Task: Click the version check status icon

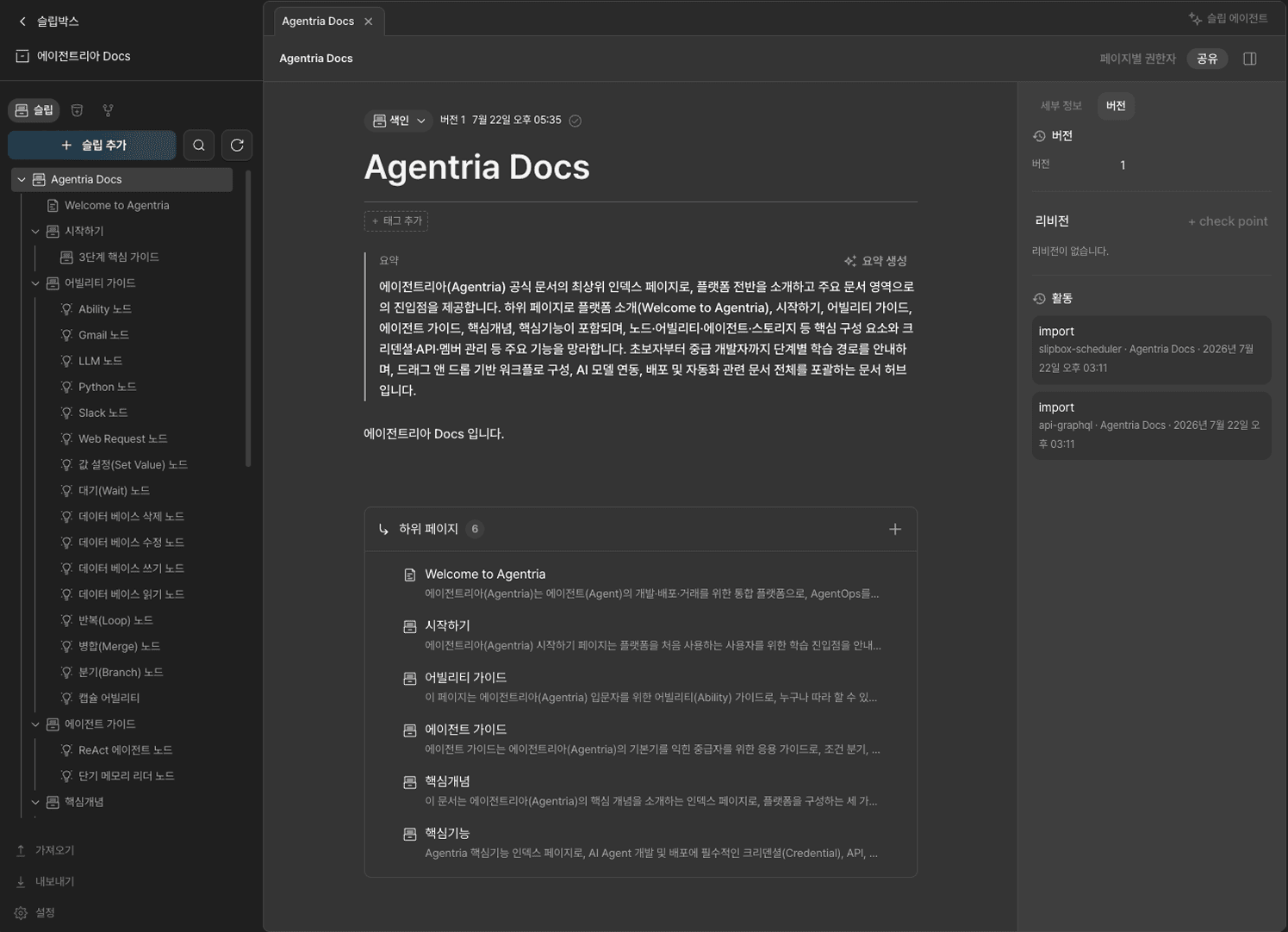Action: pyautogui.click(x=576, y=121)
